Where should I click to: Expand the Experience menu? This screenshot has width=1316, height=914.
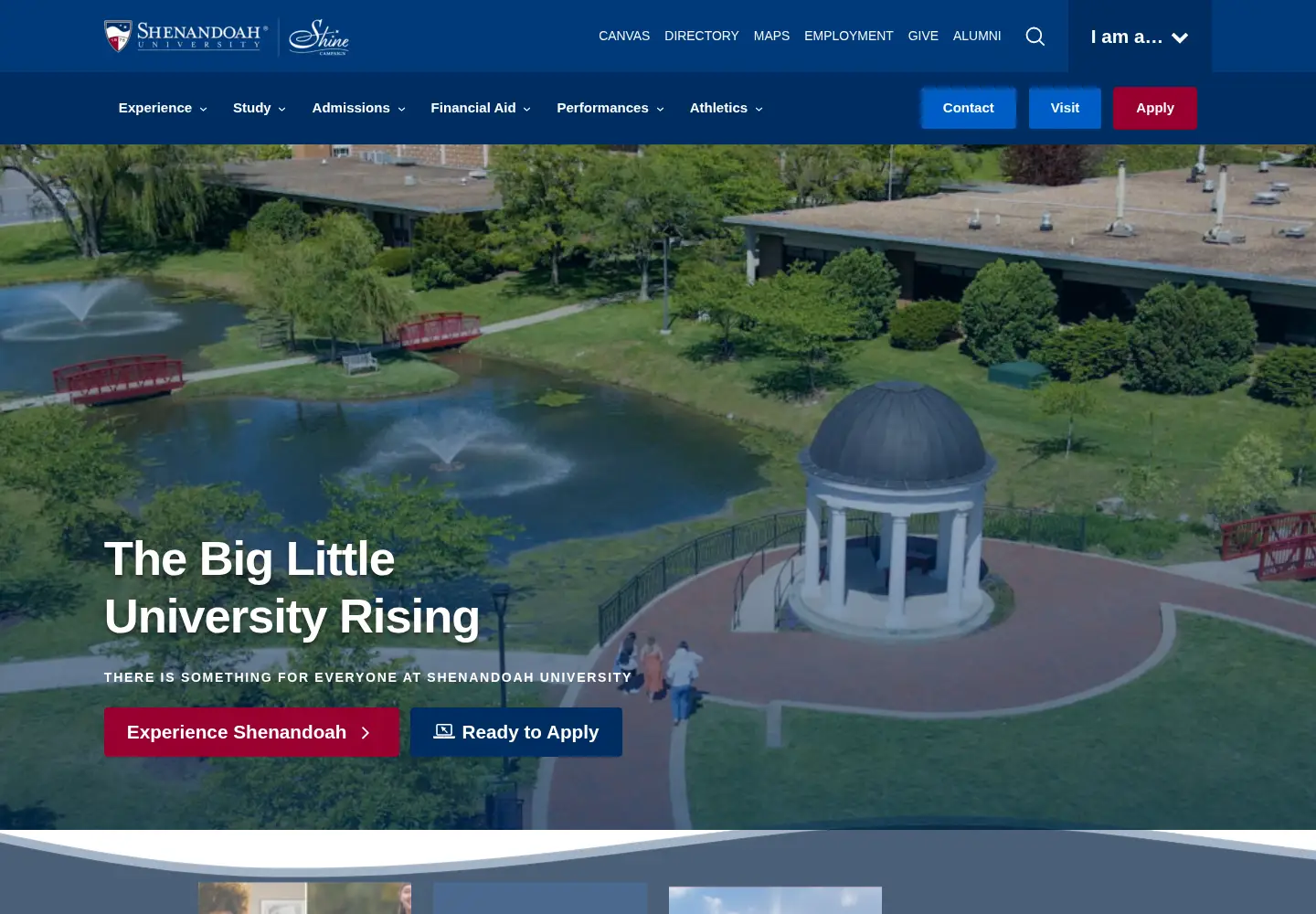point(163,108)
